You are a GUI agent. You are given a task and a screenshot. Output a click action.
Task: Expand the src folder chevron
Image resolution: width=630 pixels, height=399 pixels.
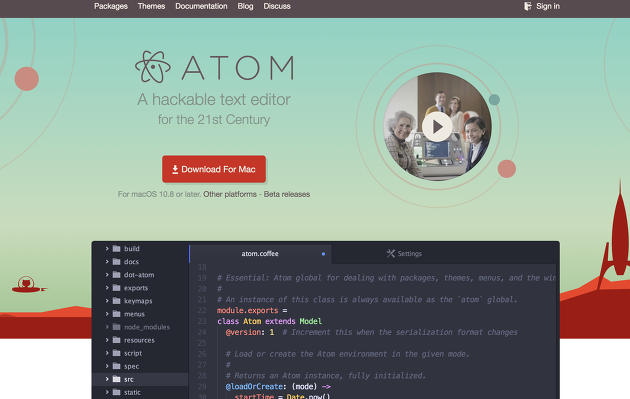[107, 379]
